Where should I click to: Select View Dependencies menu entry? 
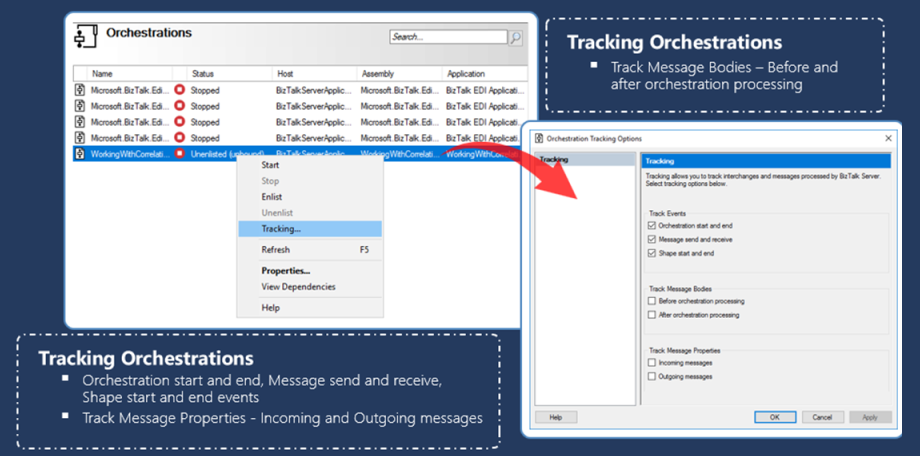coord(310,287)
